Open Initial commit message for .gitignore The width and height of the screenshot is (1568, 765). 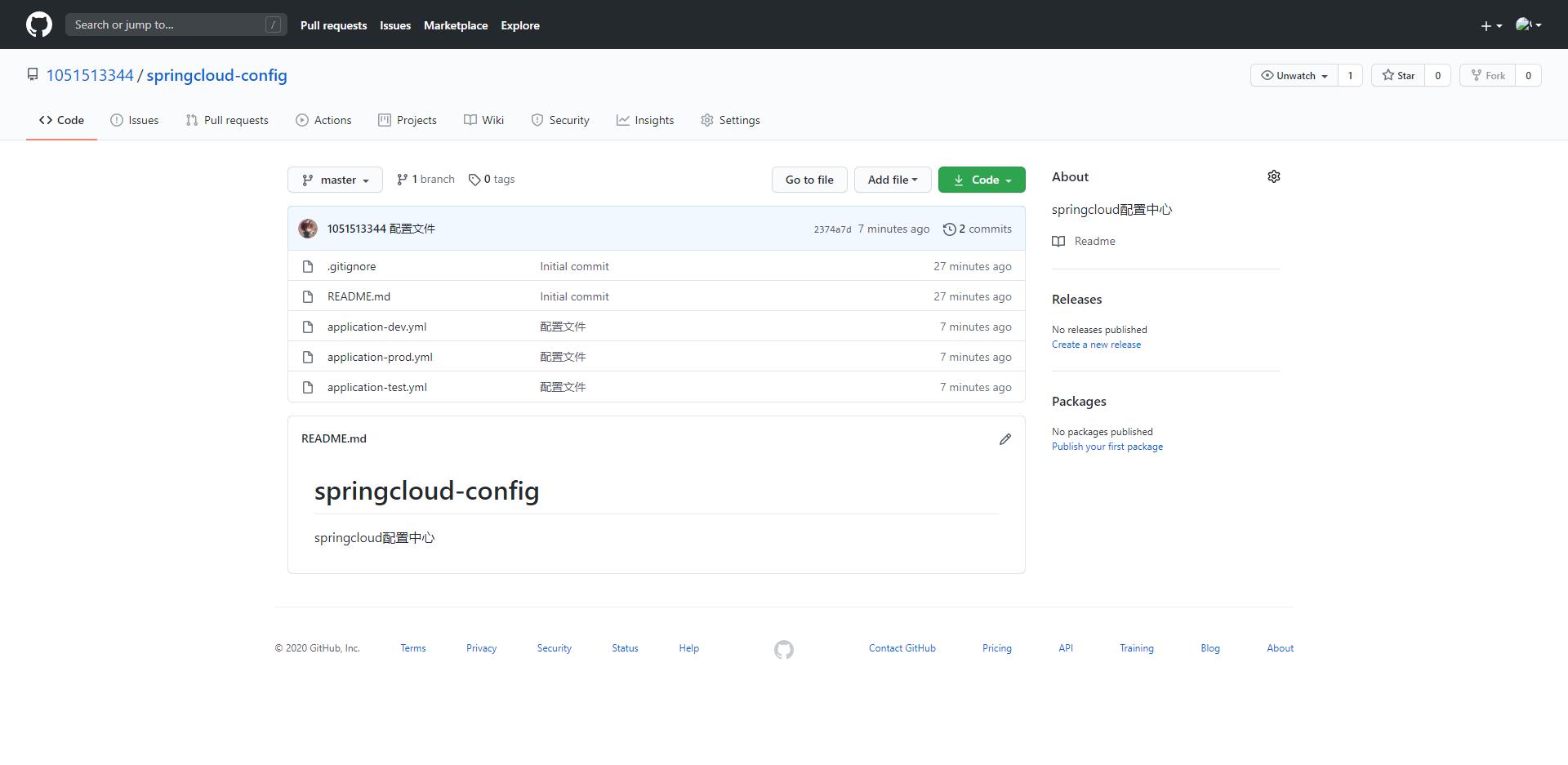click(574, 266)
